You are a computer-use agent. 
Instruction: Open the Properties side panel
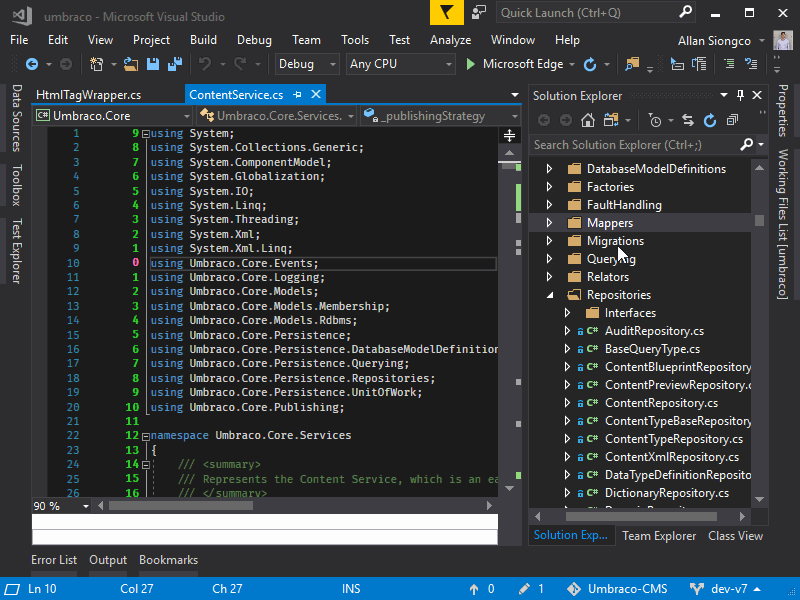(783, 111)
